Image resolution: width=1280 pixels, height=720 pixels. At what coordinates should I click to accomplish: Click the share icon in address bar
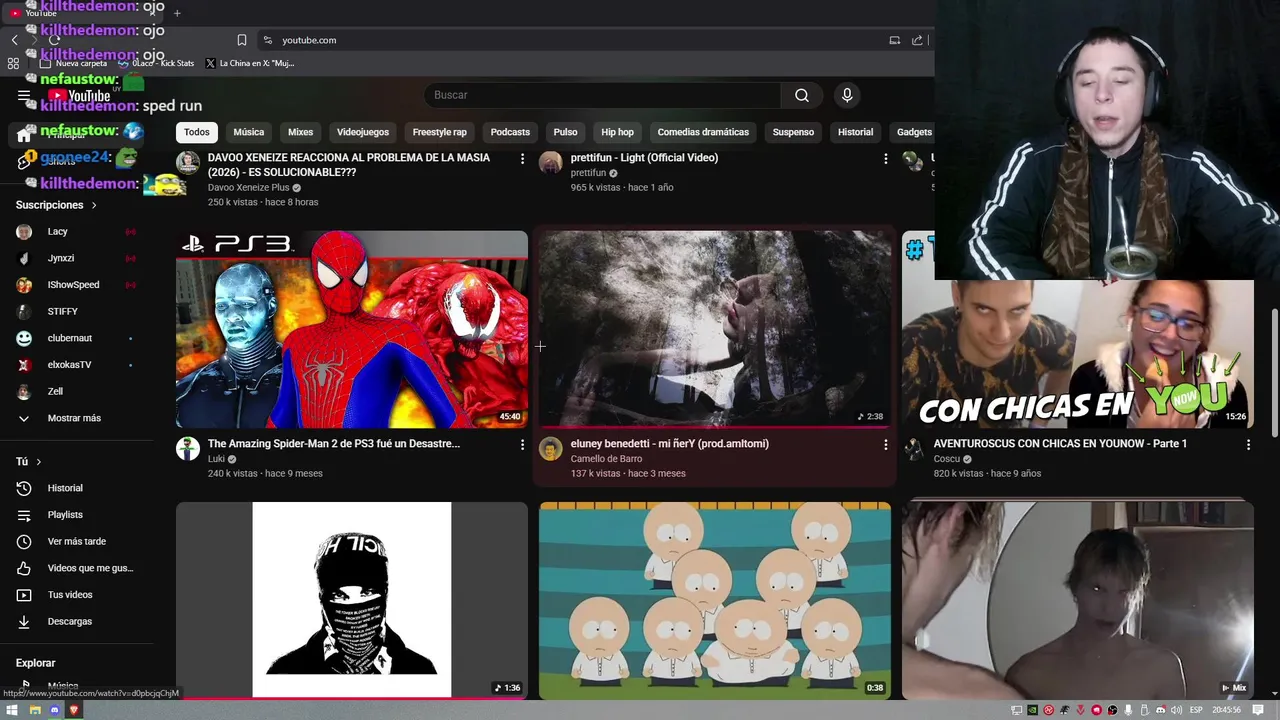tap(917, 40)
